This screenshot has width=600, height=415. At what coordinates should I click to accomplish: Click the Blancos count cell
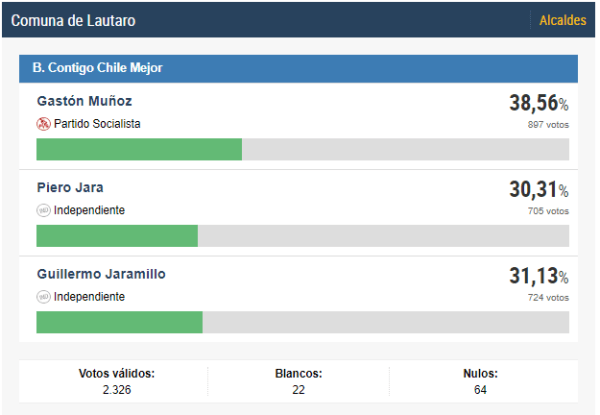[298, 381]
